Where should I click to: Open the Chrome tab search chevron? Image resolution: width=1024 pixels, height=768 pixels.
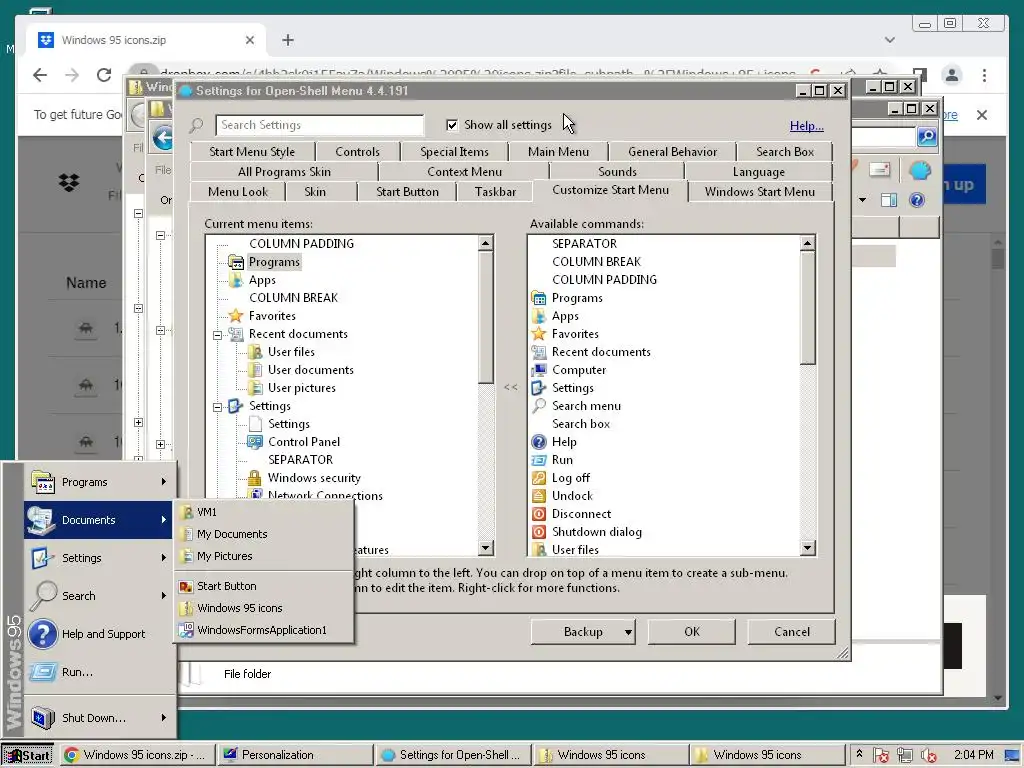coord(889,40)
